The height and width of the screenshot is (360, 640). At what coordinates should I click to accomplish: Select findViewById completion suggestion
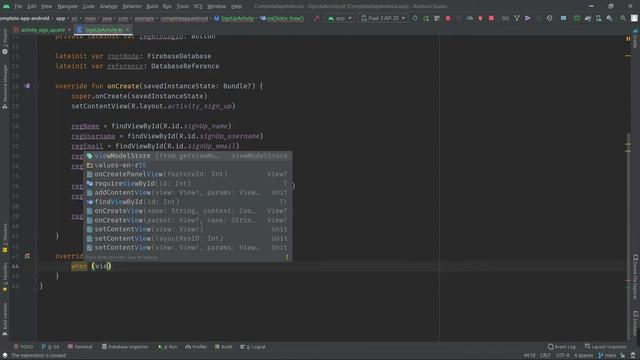point(188,202)
